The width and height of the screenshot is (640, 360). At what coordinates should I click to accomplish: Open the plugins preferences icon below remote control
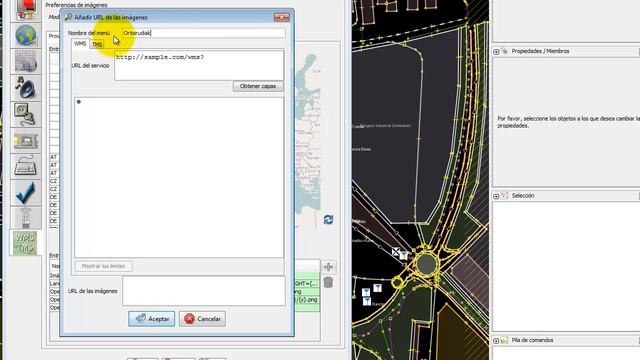pos(26,140)
